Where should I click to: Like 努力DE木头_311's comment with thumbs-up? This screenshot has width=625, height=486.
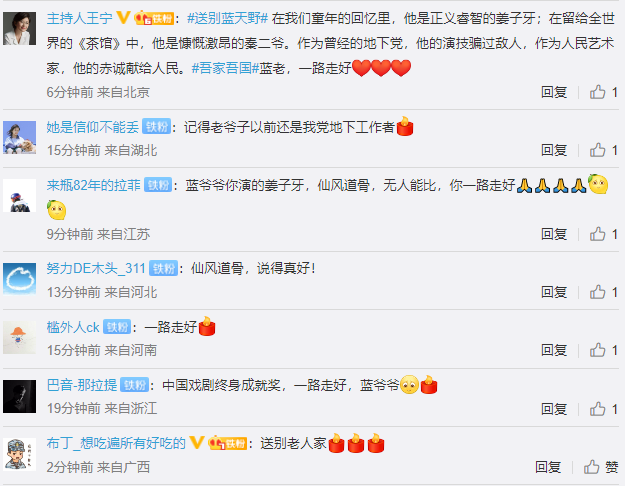[597, 292]
